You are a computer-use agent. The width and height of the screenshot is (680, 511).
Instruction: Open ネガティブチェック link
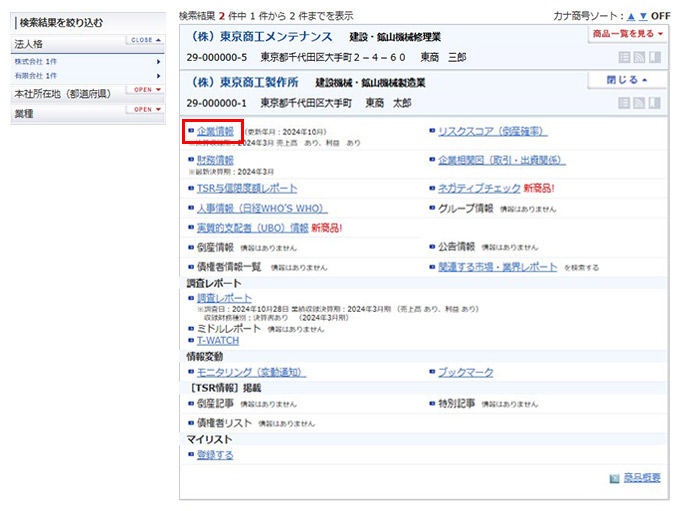pyautogui.click(x=479, y=188)
